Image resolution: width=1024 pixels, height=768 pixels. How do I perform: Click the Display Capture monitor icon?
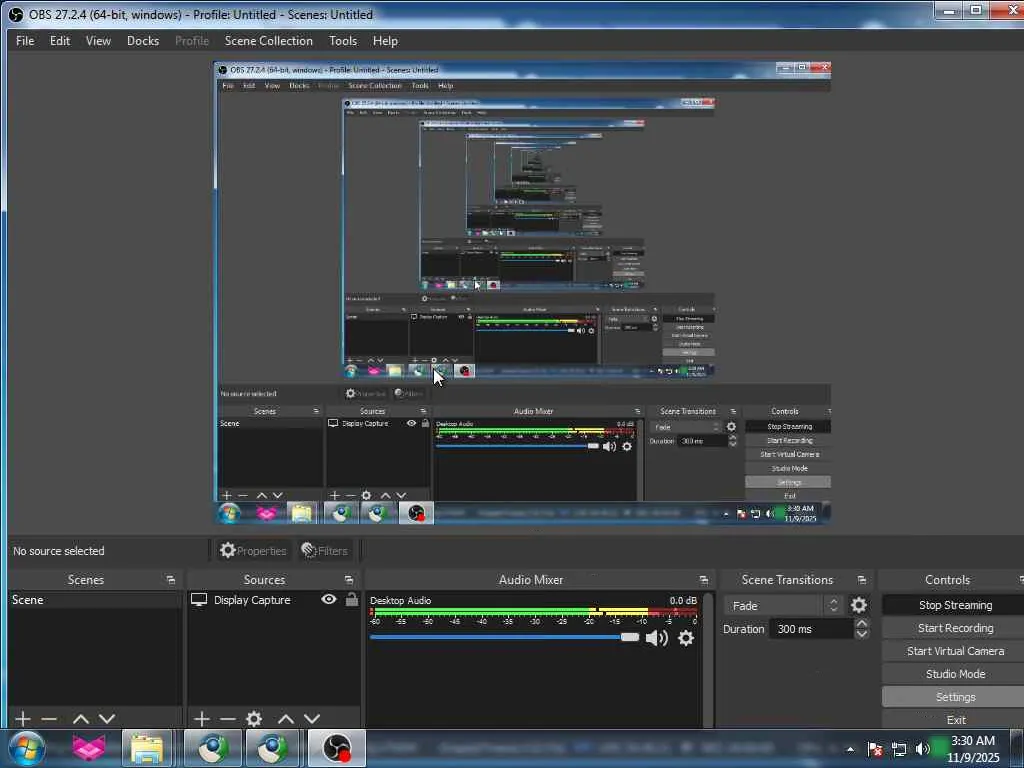[x=199, y=600]
